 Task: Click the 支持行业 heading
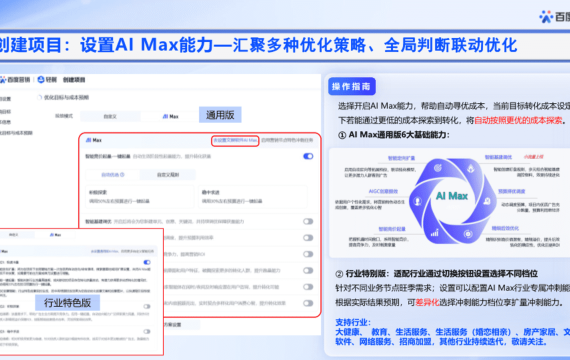[353, 322]
